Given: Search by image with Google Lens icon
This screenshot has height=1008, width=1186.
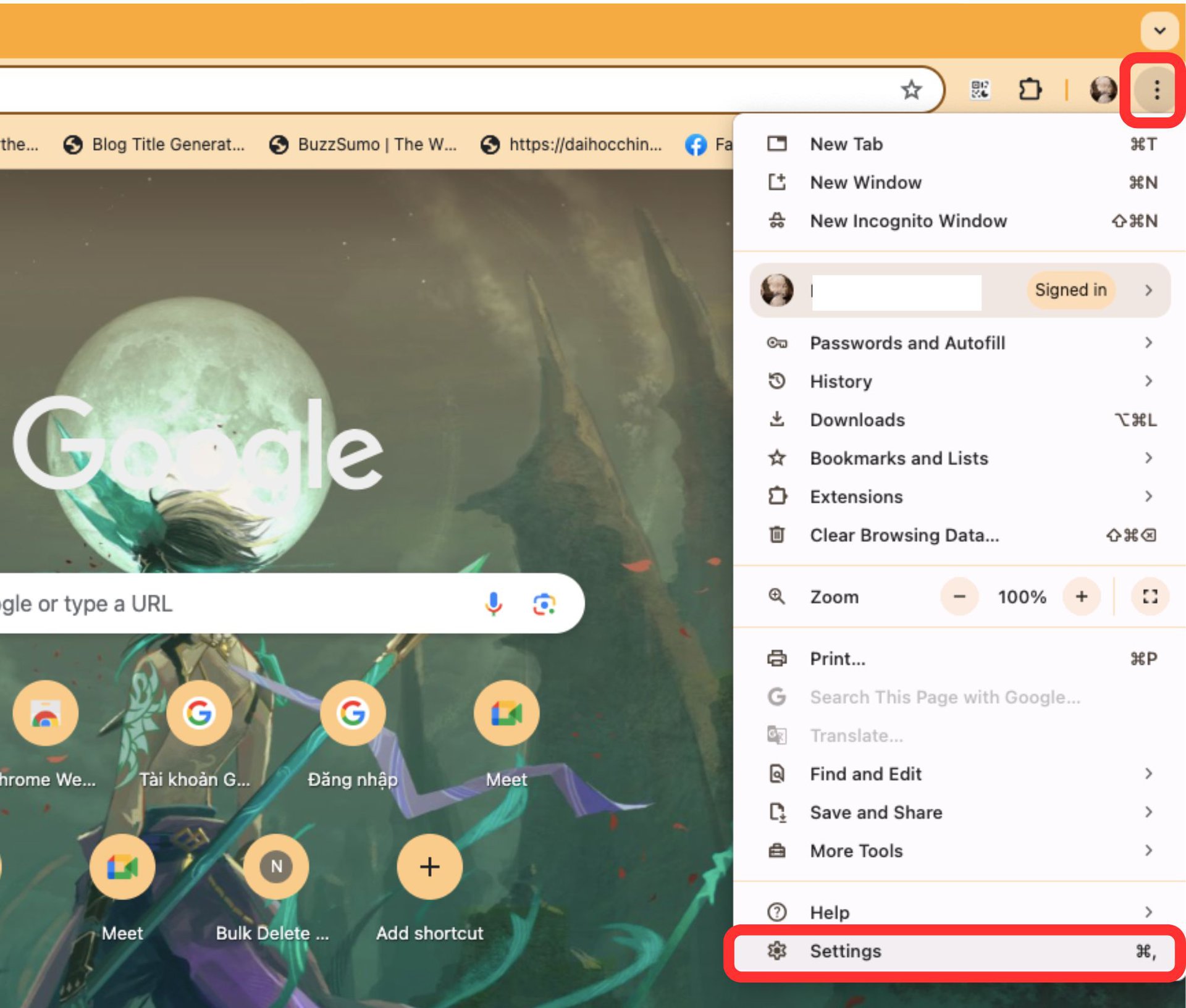Looking at the screenshot, I should (x=544, y=603).
